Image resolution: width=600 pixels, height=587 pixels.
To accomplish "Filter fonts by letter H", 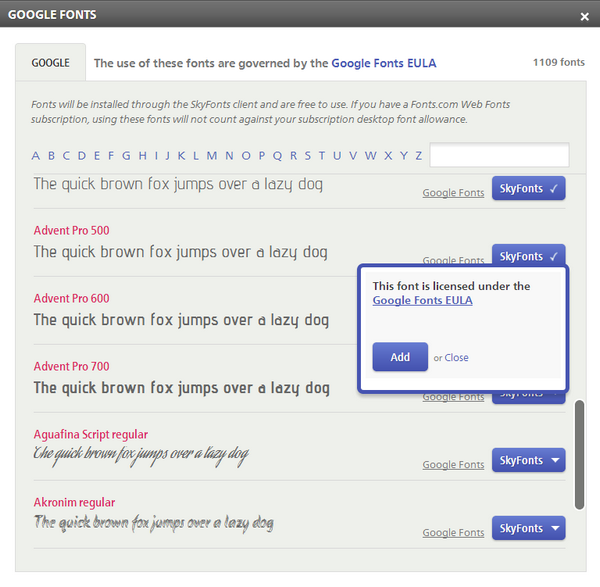I will coord(142,156).
